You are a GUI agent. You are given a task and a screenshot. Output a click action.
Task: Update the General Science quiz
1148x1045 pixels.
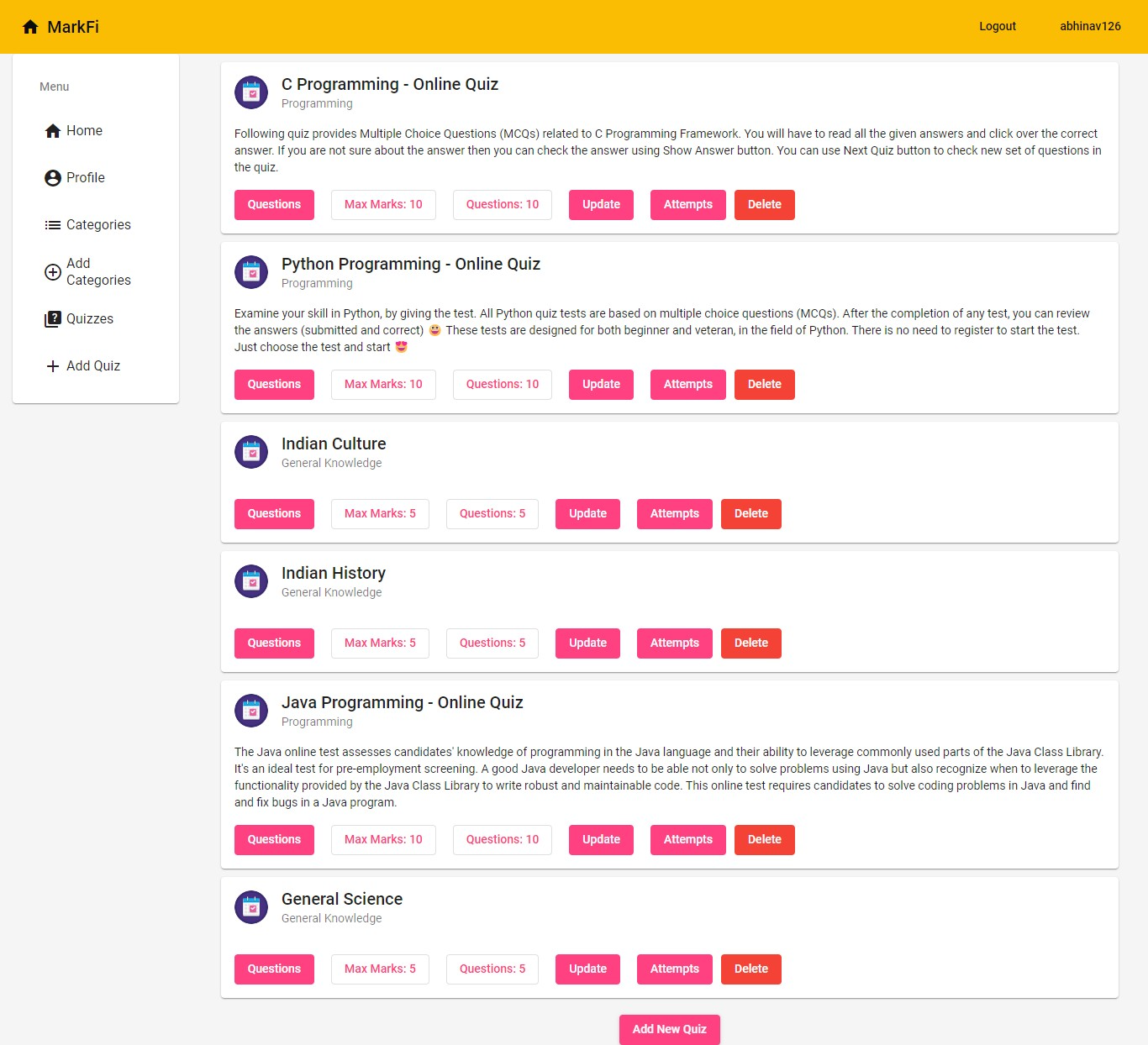click(587, 969)
